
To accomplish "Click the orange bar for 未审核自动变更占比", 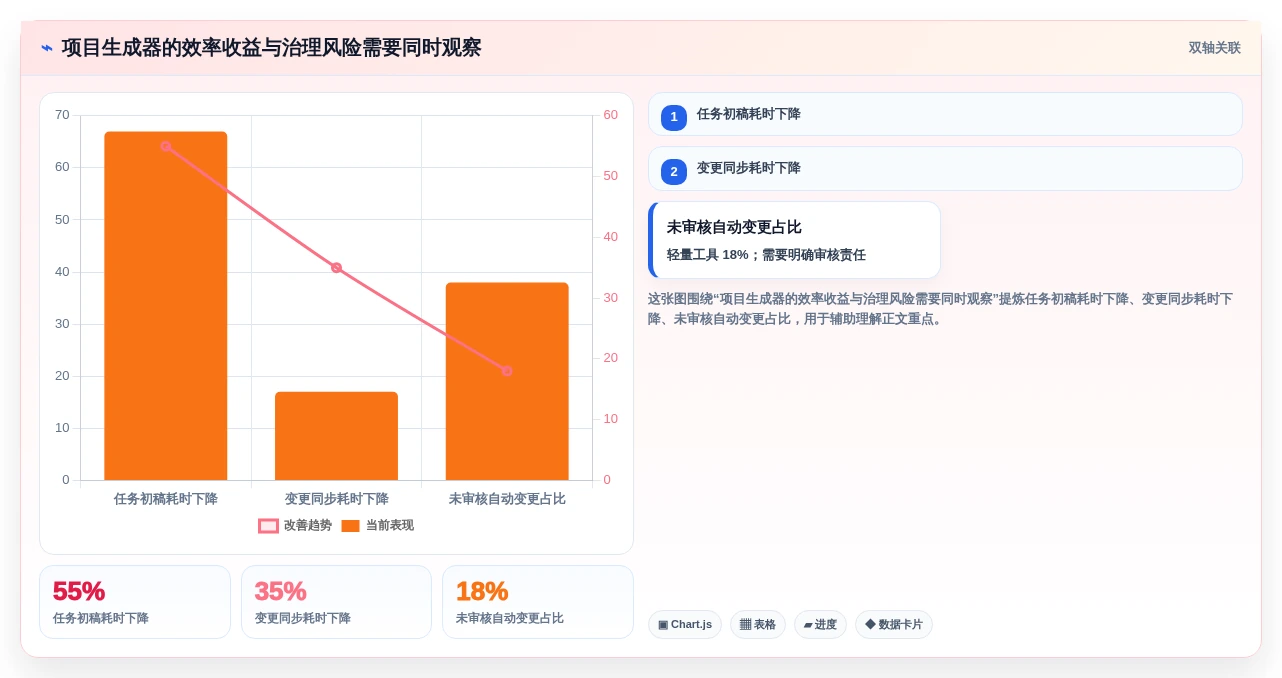I will tap(507, 381).
